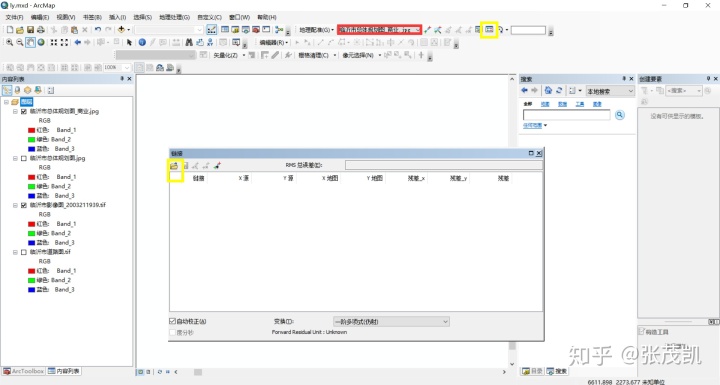Activate the Pan hand tool
720x385 pixels.
click(x=30, y=42)
